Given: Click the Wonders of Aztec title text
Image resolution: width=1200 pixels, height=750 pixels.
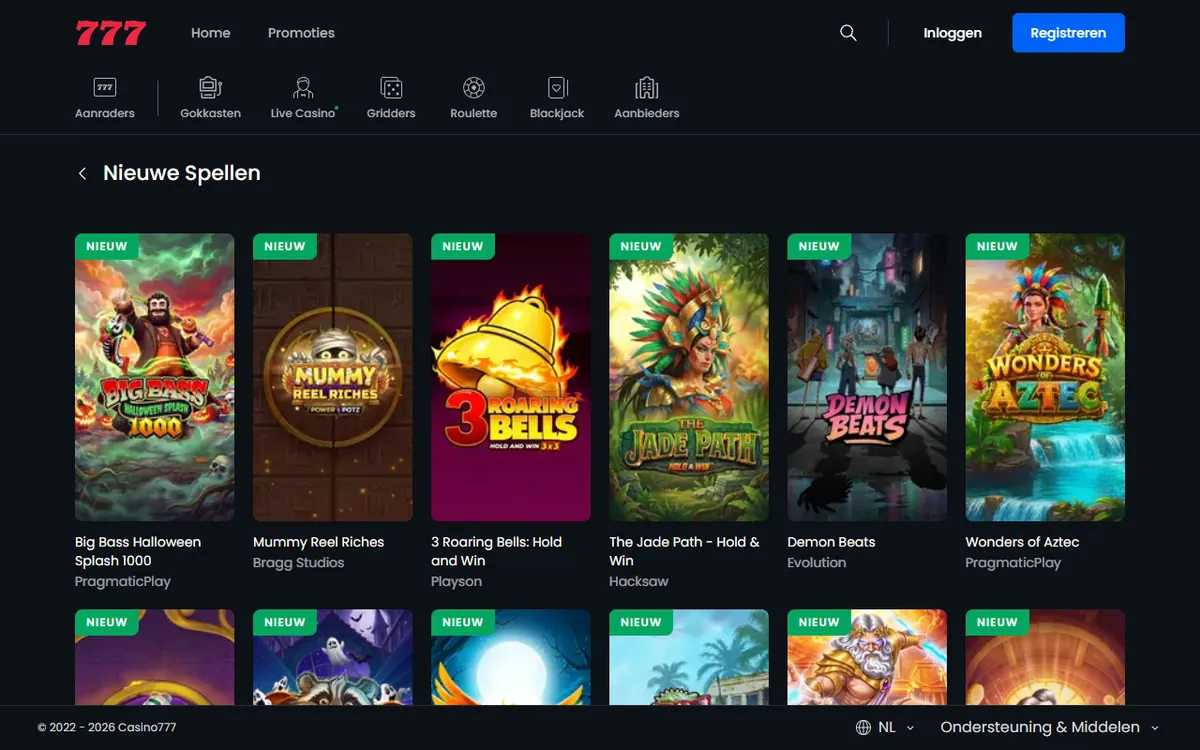Looking at the screenshot, I should [x=1022, y=542].
